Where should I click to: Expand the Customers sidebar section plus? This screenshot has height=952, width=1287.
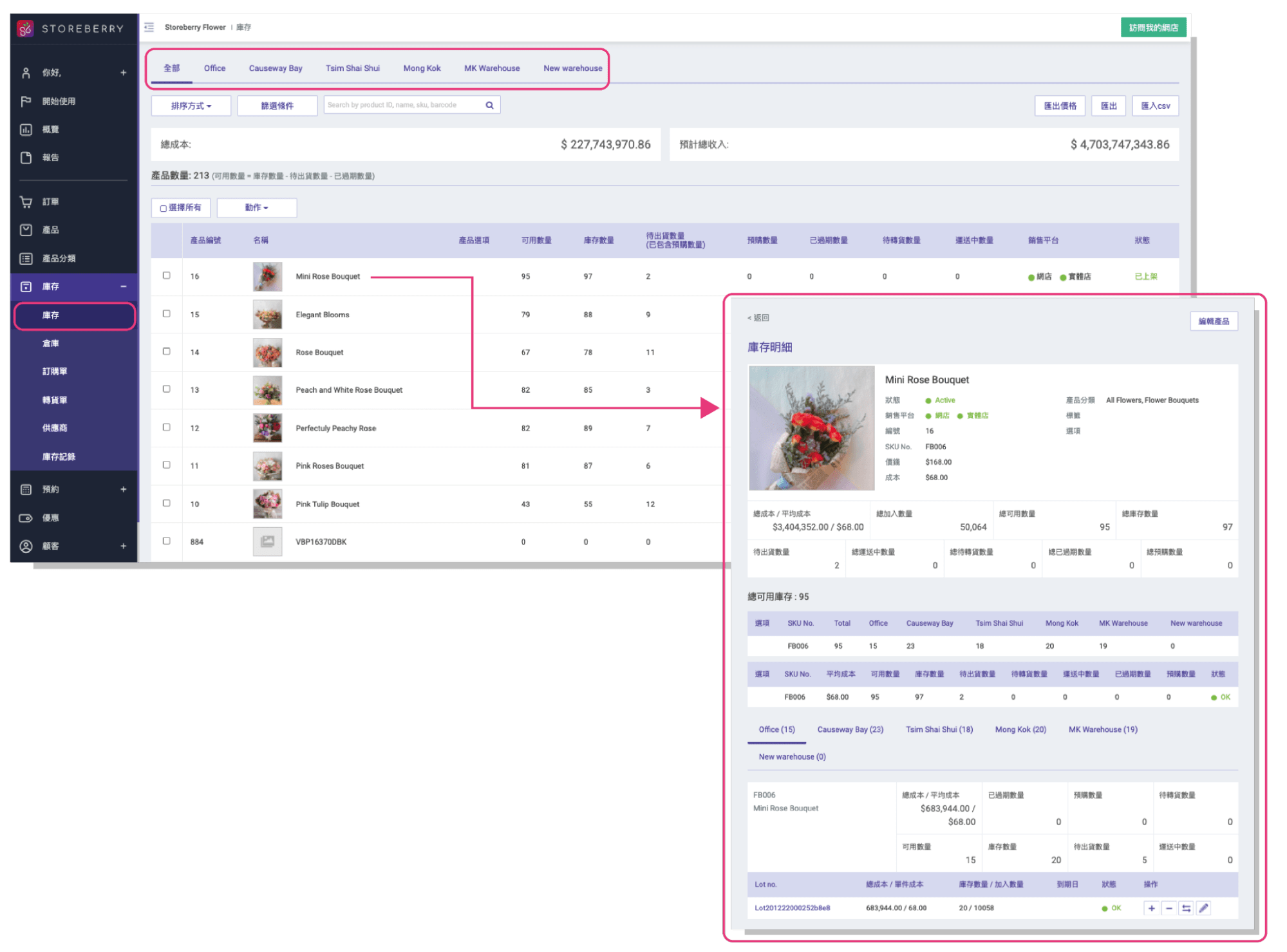tap(123, 546)
